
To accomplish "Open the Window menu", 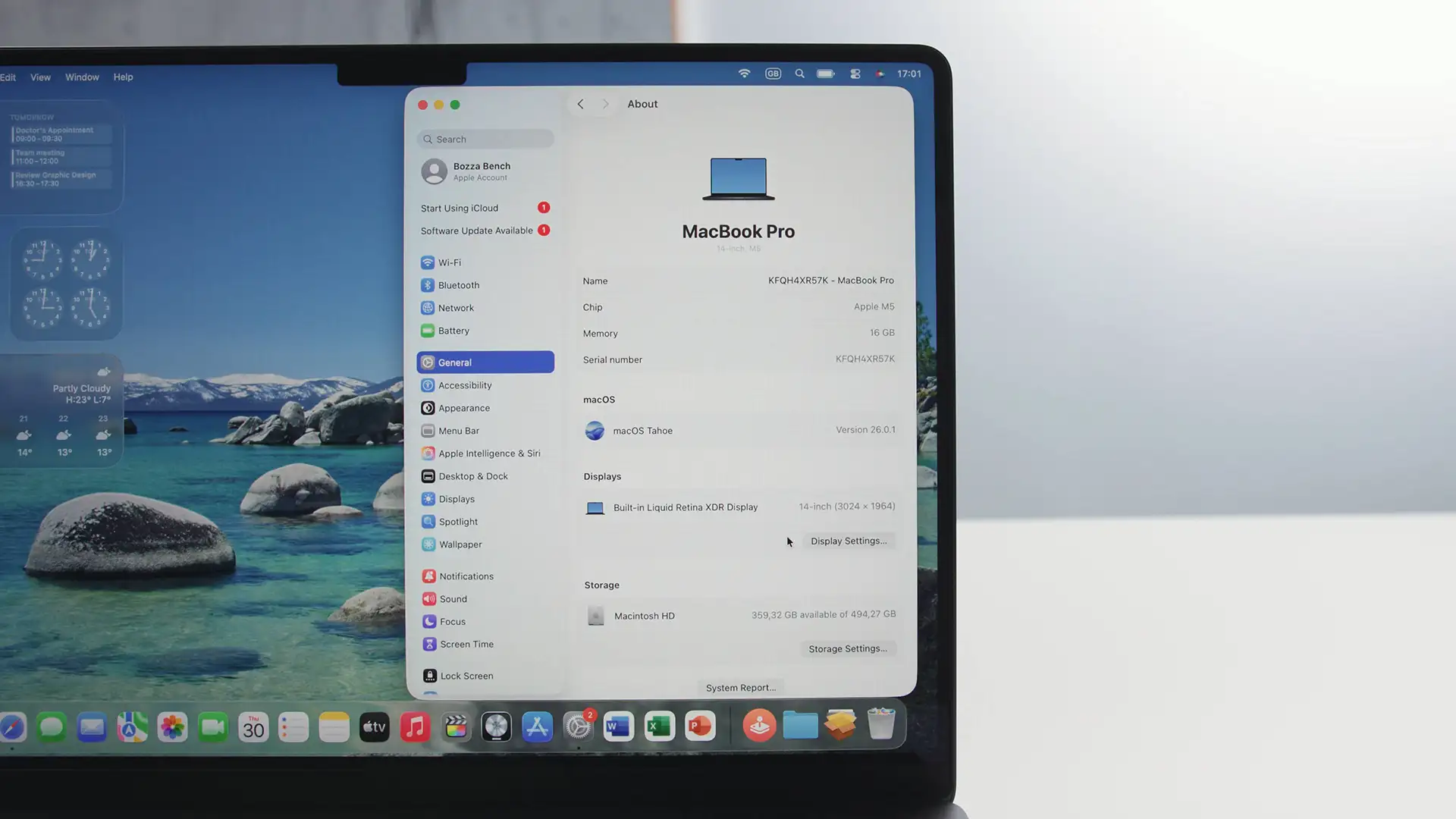I will [82, 77].
